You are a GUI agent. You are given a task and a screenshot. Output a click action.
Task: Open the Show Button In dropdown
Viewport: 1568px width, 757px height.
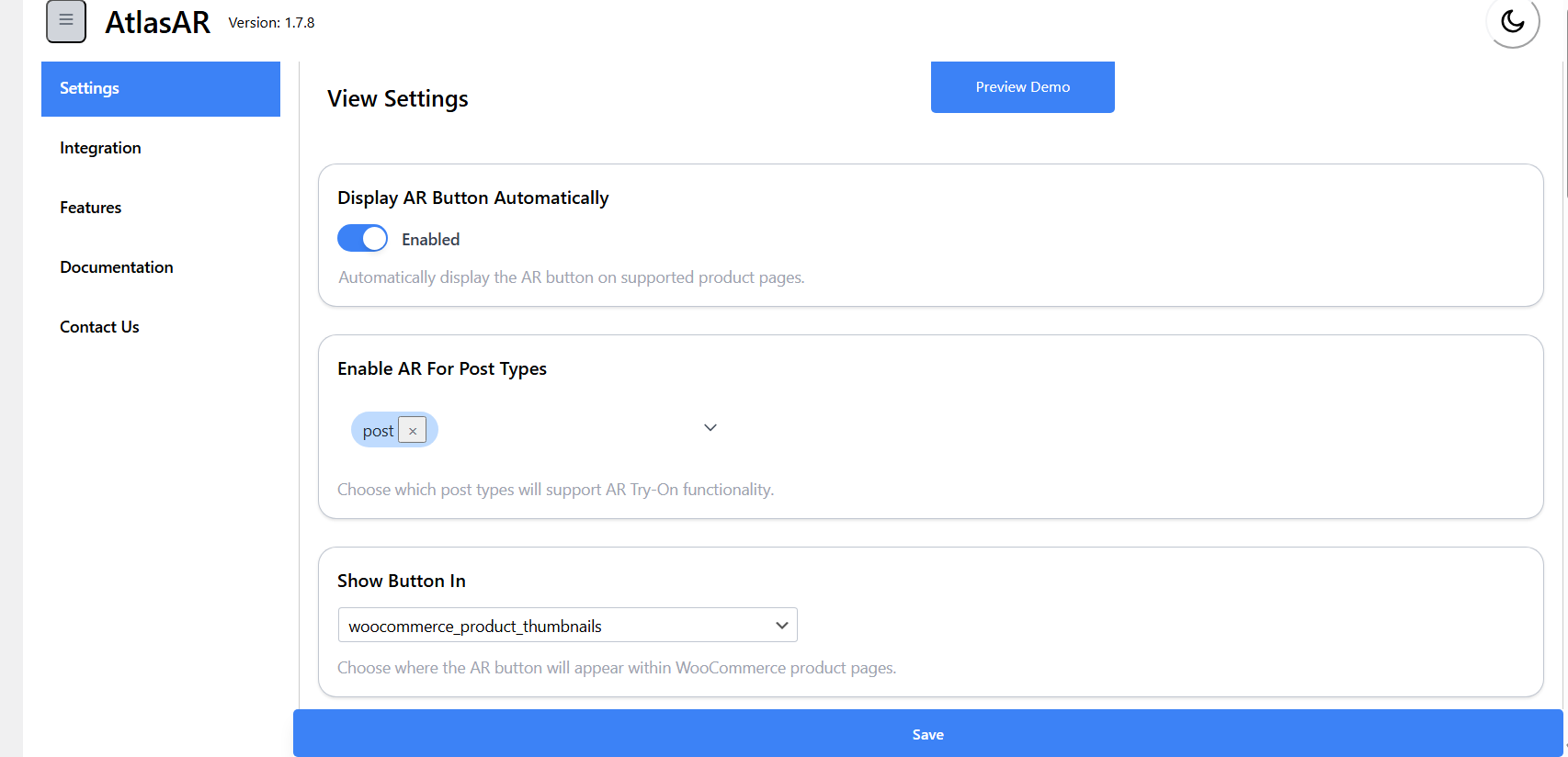(567, 626)
